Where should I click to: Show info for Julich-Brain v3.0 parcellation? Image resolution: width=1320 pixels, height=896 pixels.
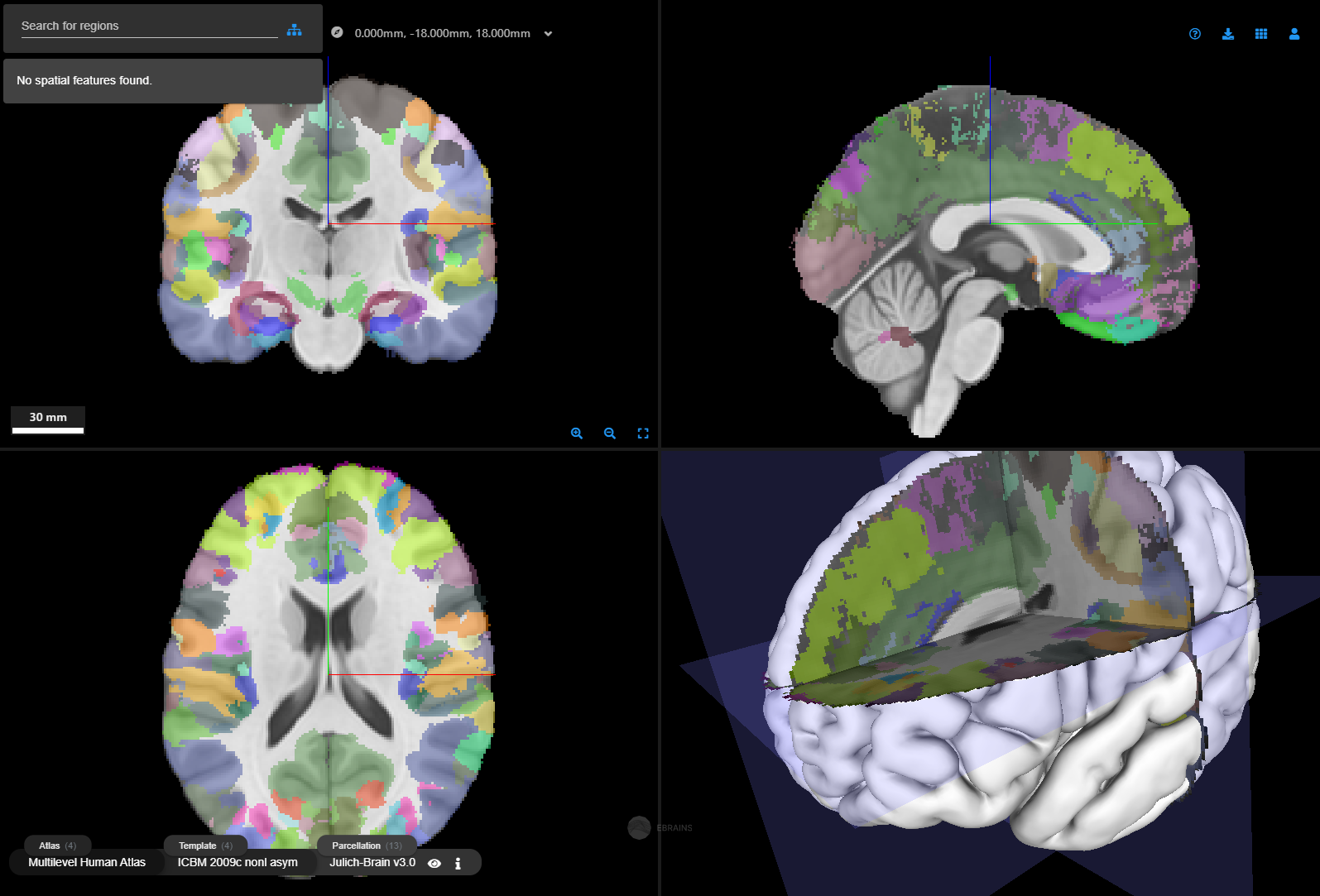[x=458, y=863]
